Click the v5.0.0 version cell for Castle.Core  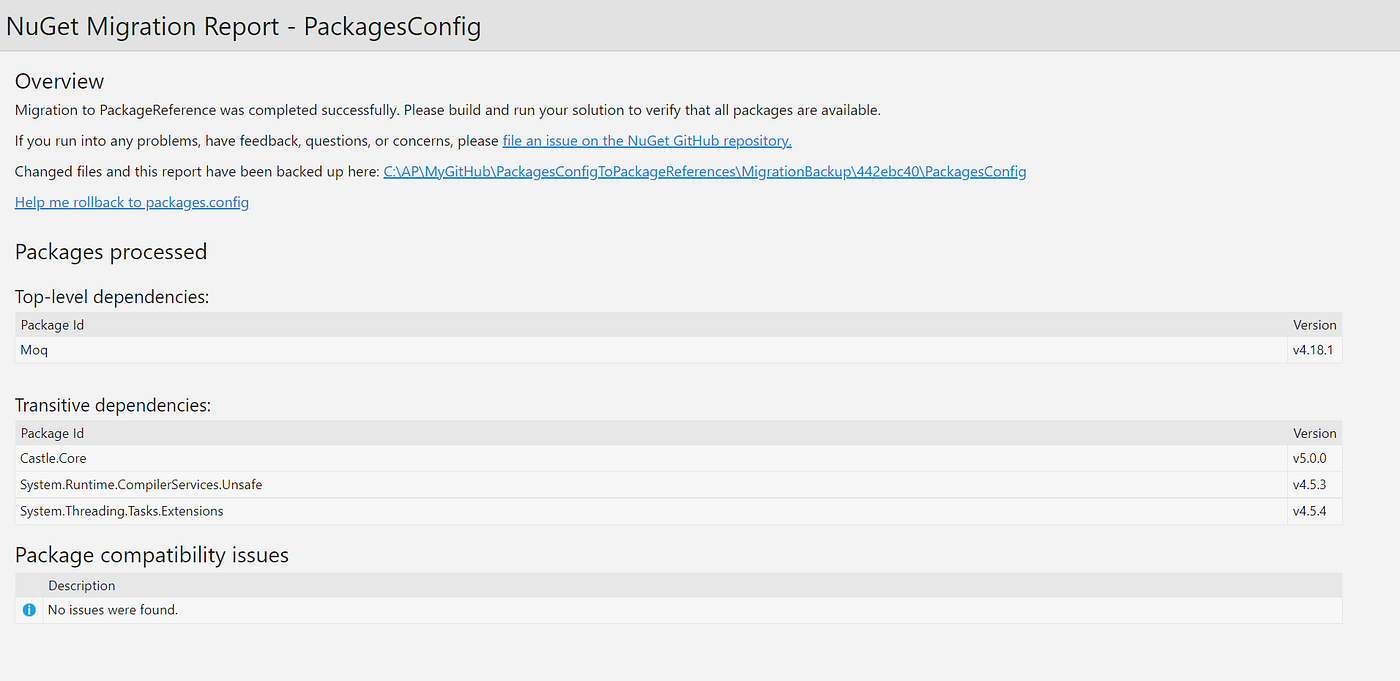click(1314, 457)
